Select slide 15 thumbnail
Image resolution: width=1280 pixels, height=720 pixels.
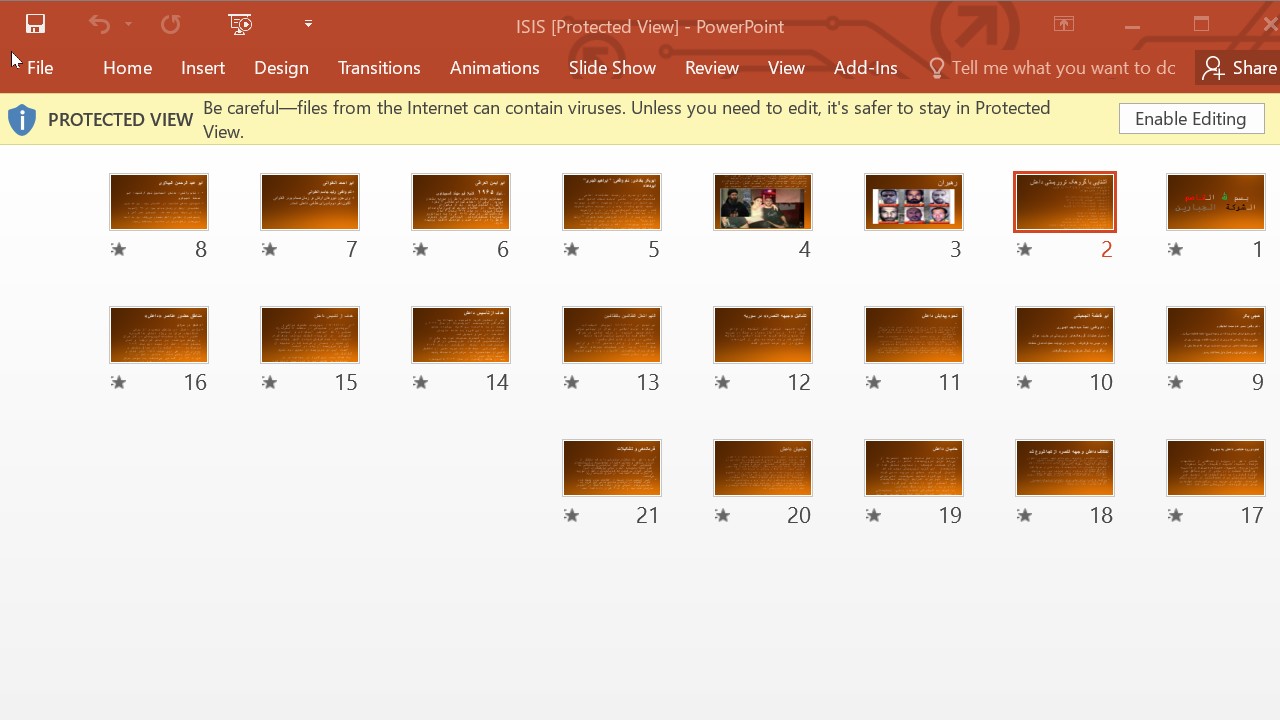coord(310,335)
